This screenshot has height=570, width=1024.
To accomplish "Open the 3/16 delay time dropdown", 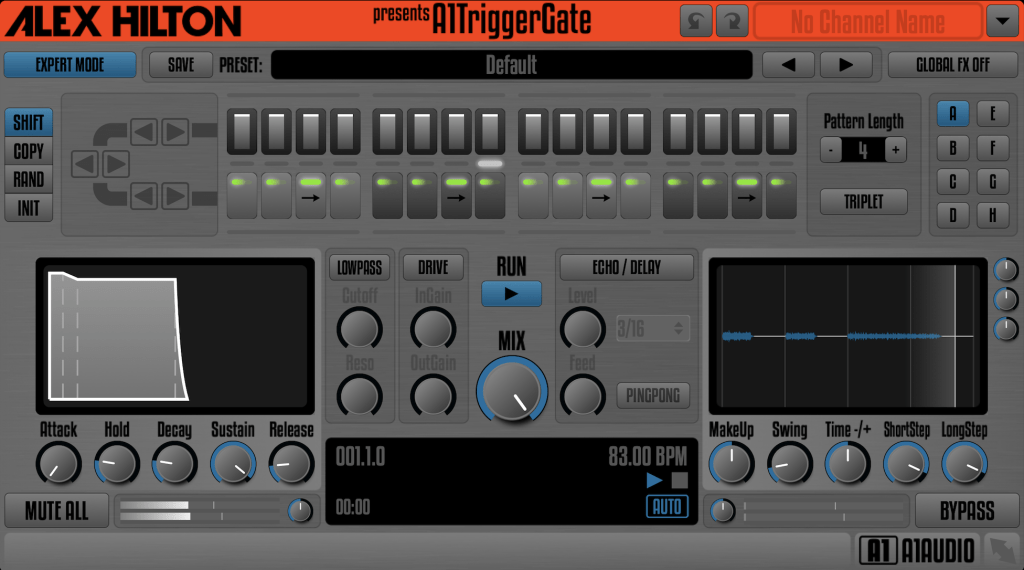I will pyautogui.click(x=652, y=327).
